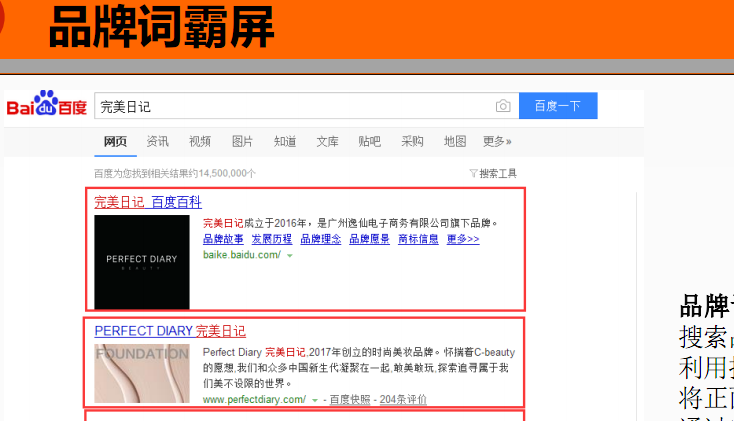Click the Baidu logo
This screenshot has height=421, width=734.
point(47,103)
